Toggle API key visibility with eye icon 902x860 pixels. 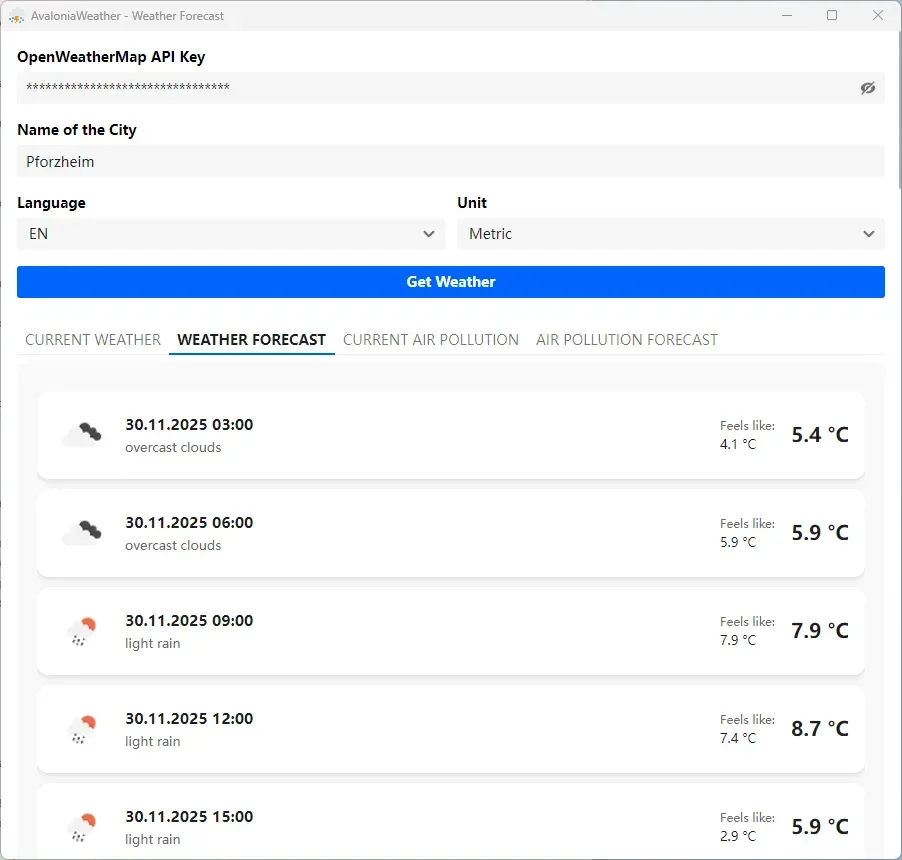point(867,88)
